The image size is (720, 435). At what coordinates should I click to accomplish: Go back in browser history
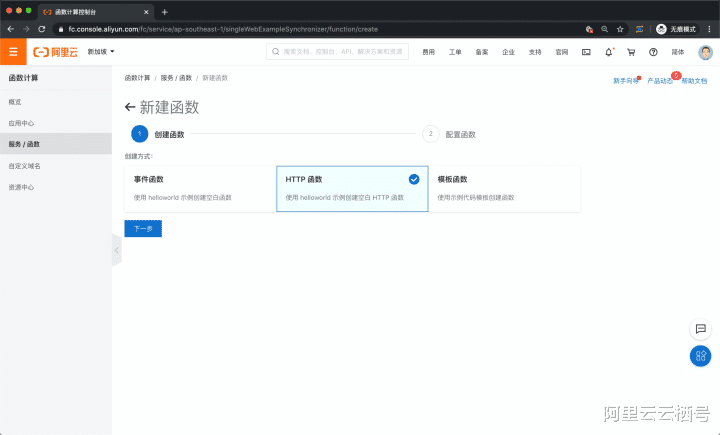click(x=11, y=29)
